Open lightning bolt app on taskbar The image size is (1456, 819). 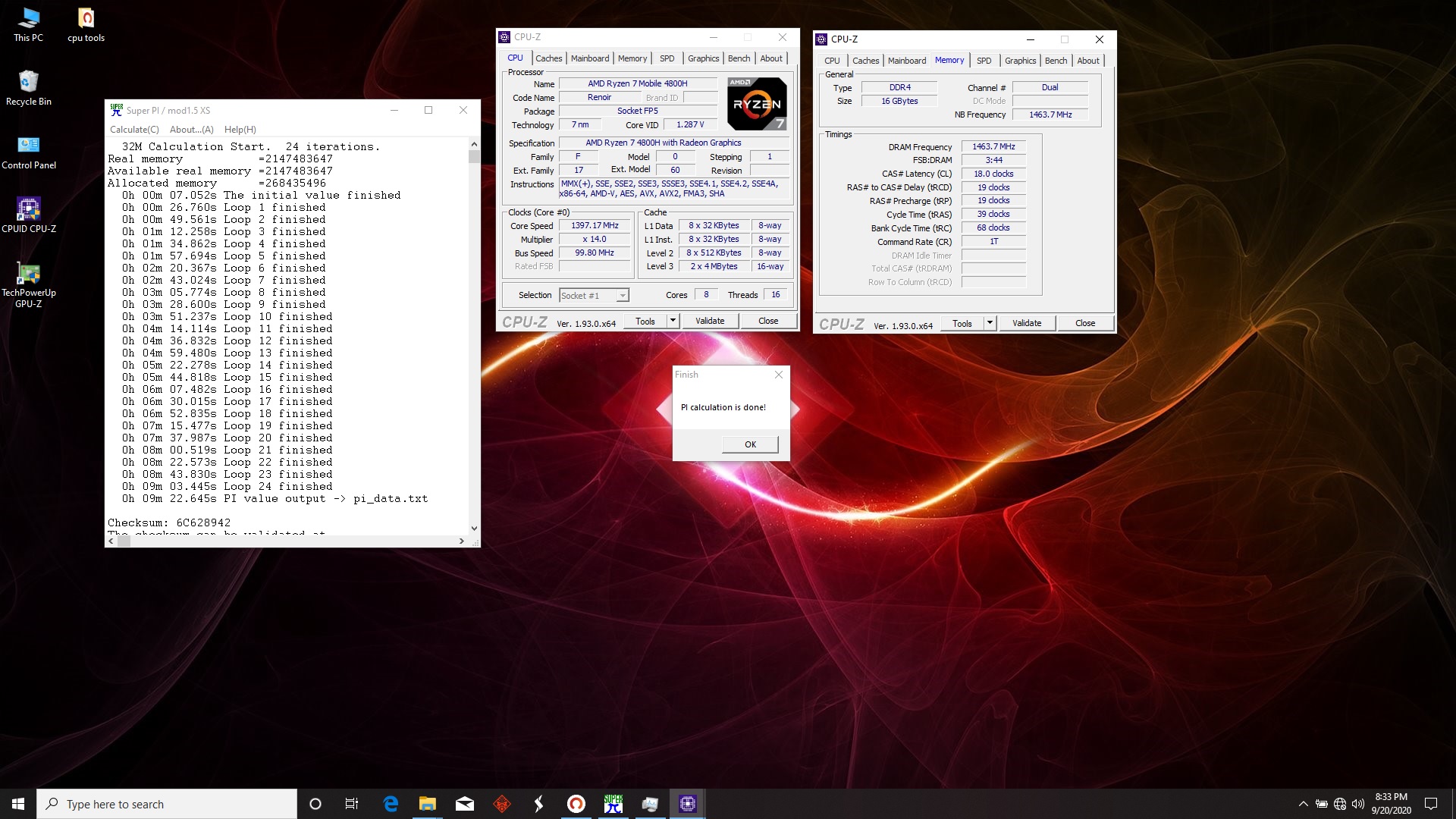click(539, 804)
